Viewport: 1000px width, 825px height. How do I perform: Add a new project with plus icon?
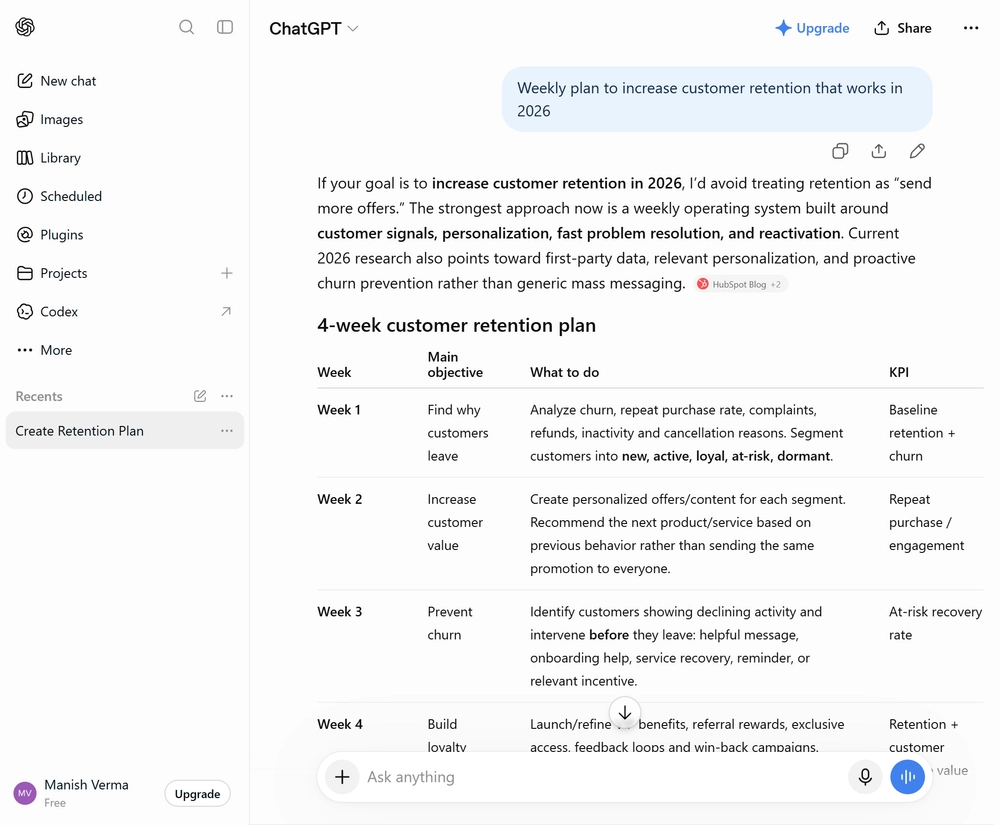226,273
